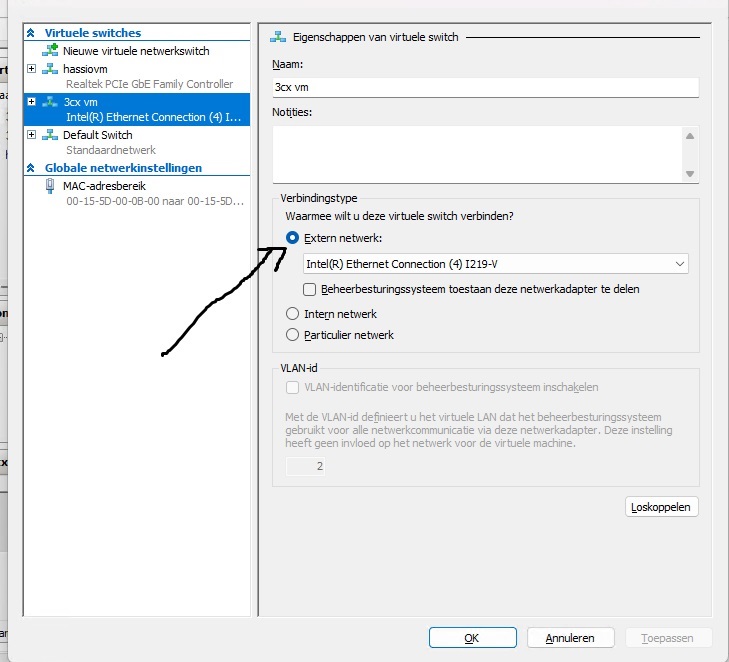Expand the Default Switch tree node
The height and width of the screenshot is (662, 729).
[32, 135]
